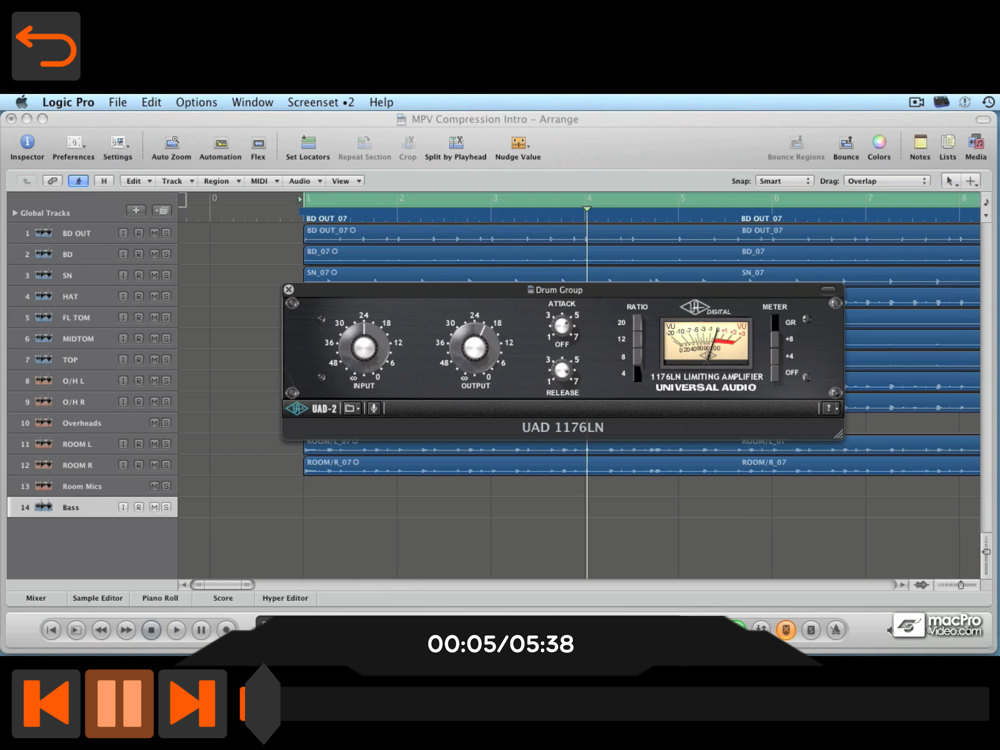This screenshot has height=750, width=1000.
Task: Open the Track local menu dropdown
Action: click(x=177, y=181)
